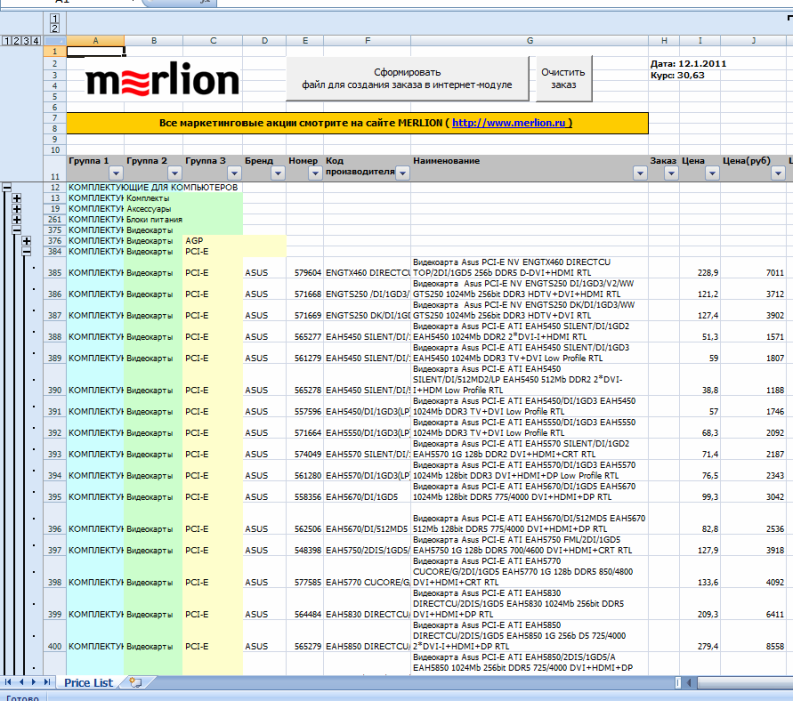
Task: Expand the Комплекты group at row 13
Action: [x=17, y=198]
